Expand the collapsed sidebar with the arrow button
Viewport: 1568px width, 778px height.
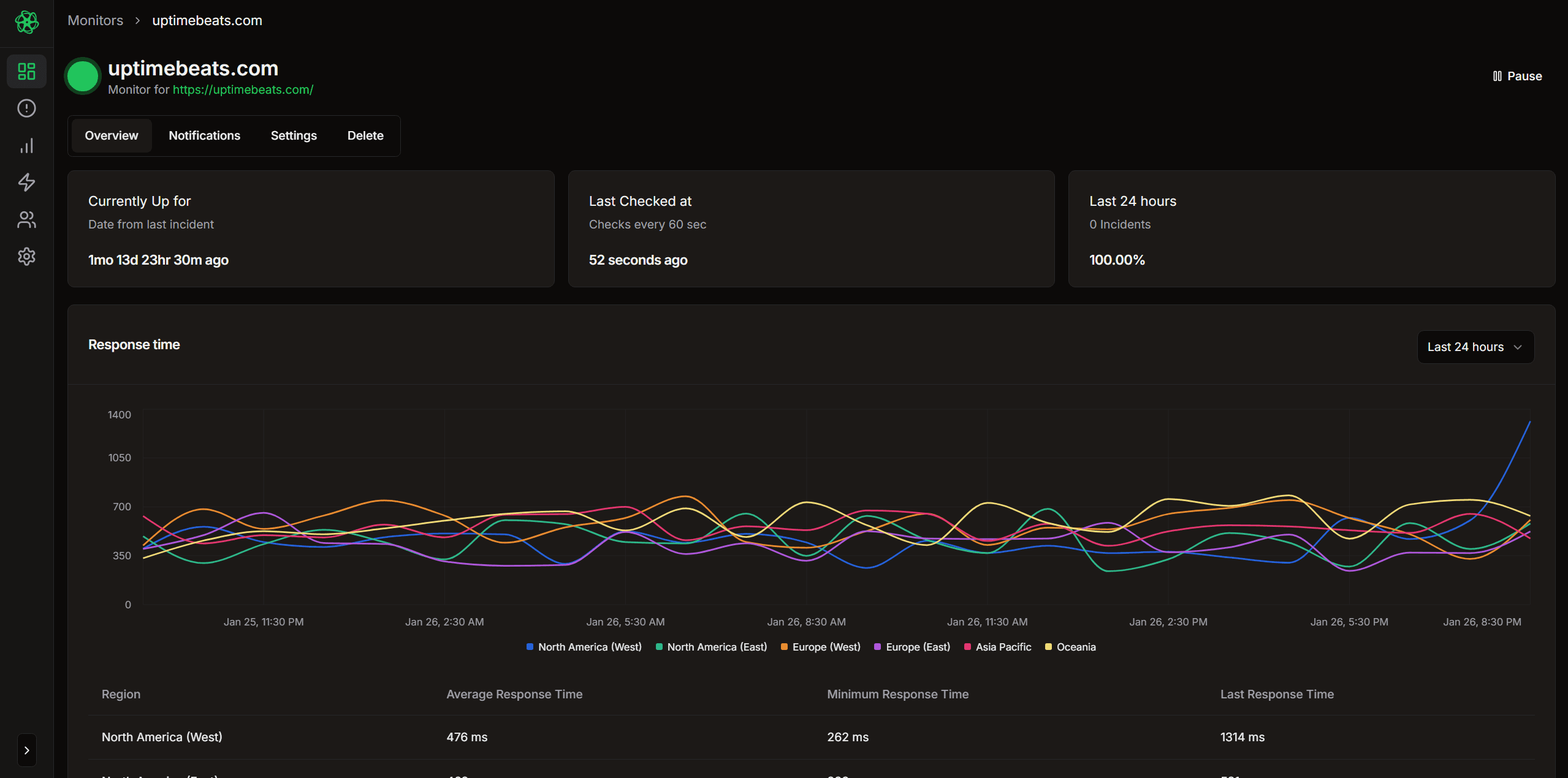pyautogui.click(x=26, y=750)
